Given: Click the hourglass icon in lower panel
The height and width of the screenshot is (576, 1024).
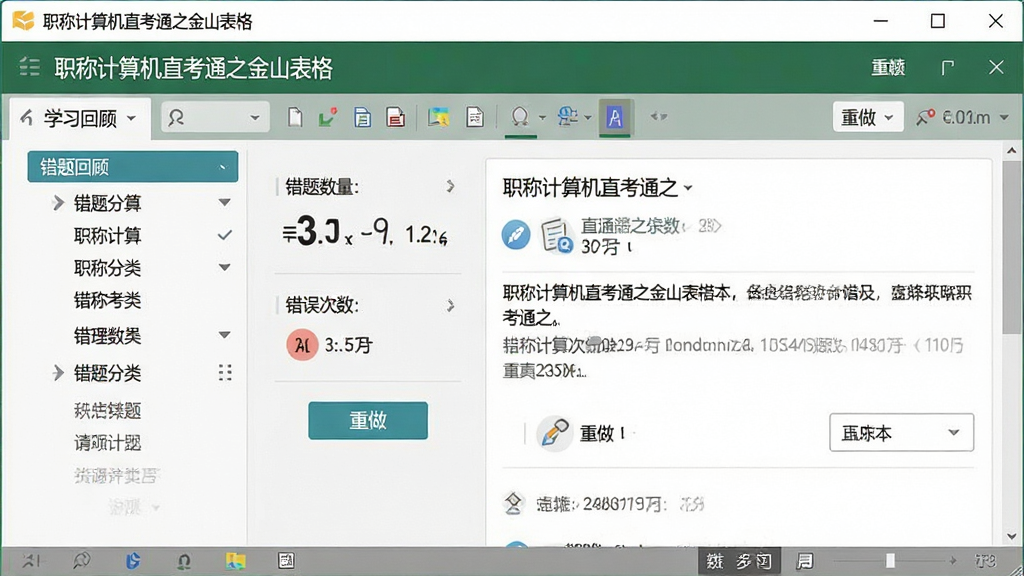Looking at the screenshot, I should tap(514, 504).
